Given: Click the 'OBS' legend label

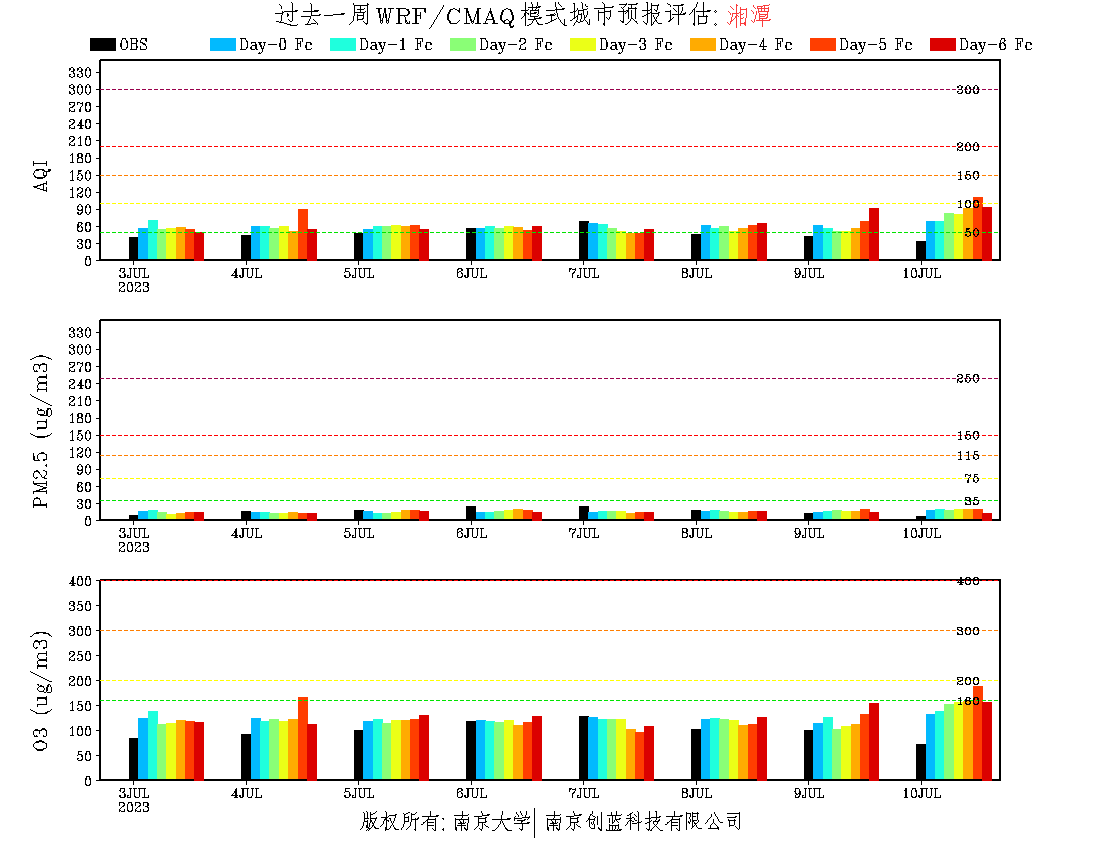Looking at the screenshot, I should [x=133, y=44].
